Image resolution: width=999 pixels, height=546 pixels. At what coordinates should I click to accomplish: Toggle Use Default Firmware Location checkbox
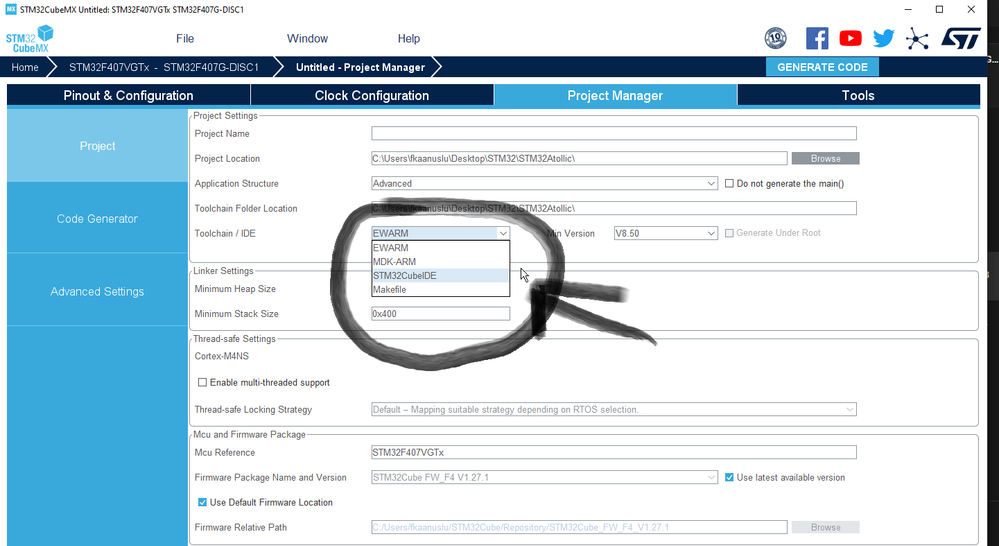click(x=202, y=502)
